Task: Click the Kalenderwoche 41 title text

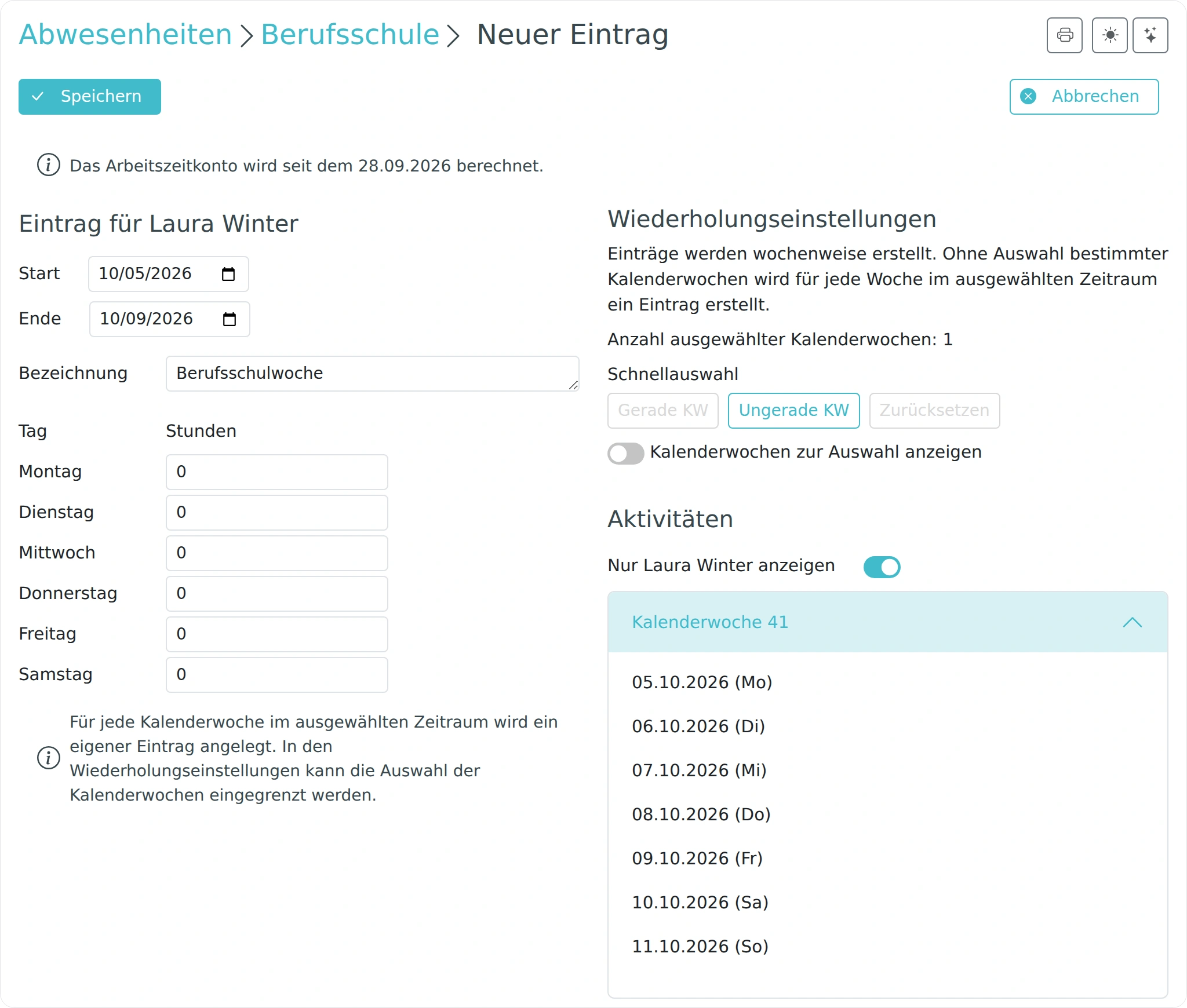Action: pos(710,622)
